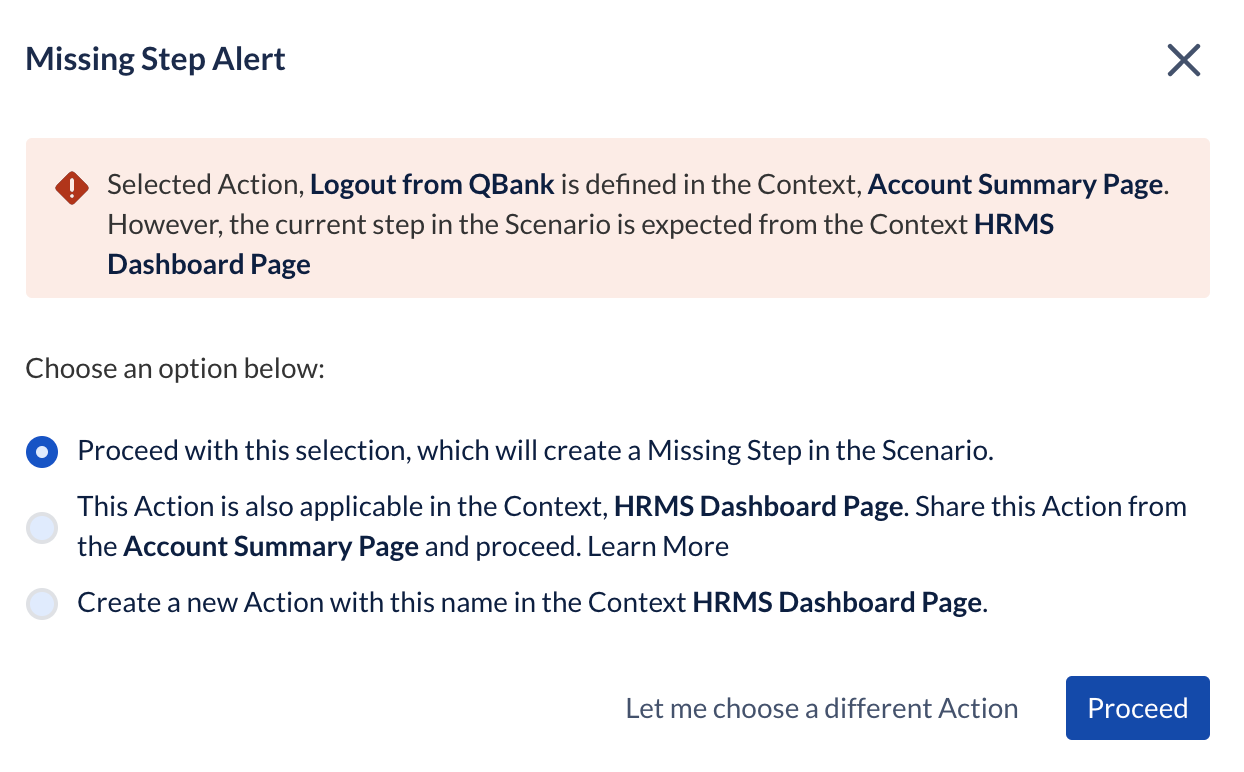This screenshot has width=1244, height=772.
Task: Click Let me choose a different Action
Action: pos(821,709)
